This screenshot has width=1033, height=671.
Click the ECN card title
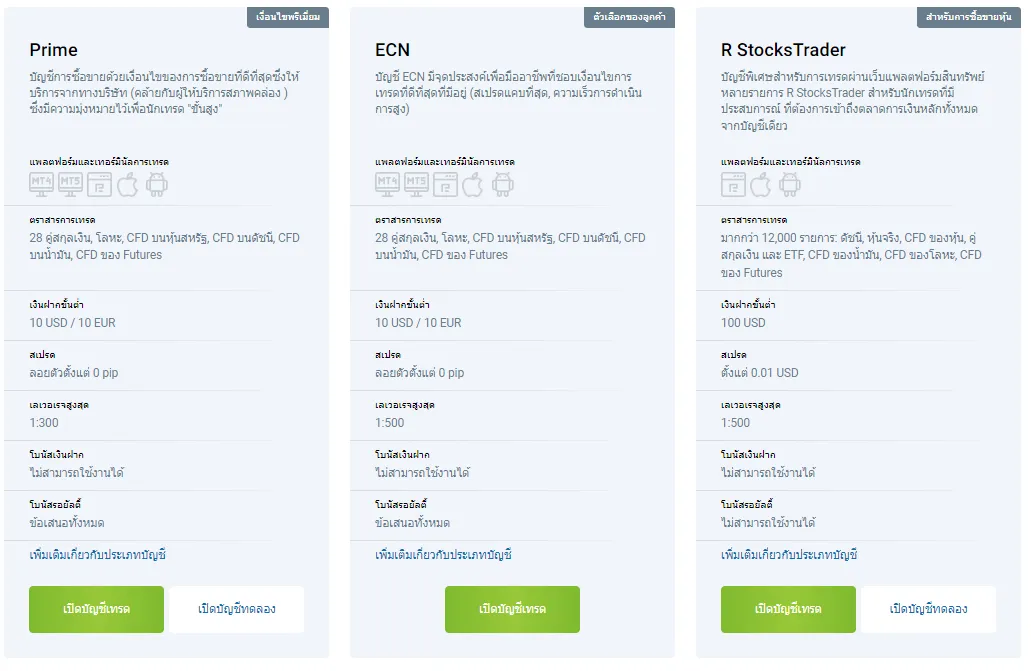tap(393, 50)
